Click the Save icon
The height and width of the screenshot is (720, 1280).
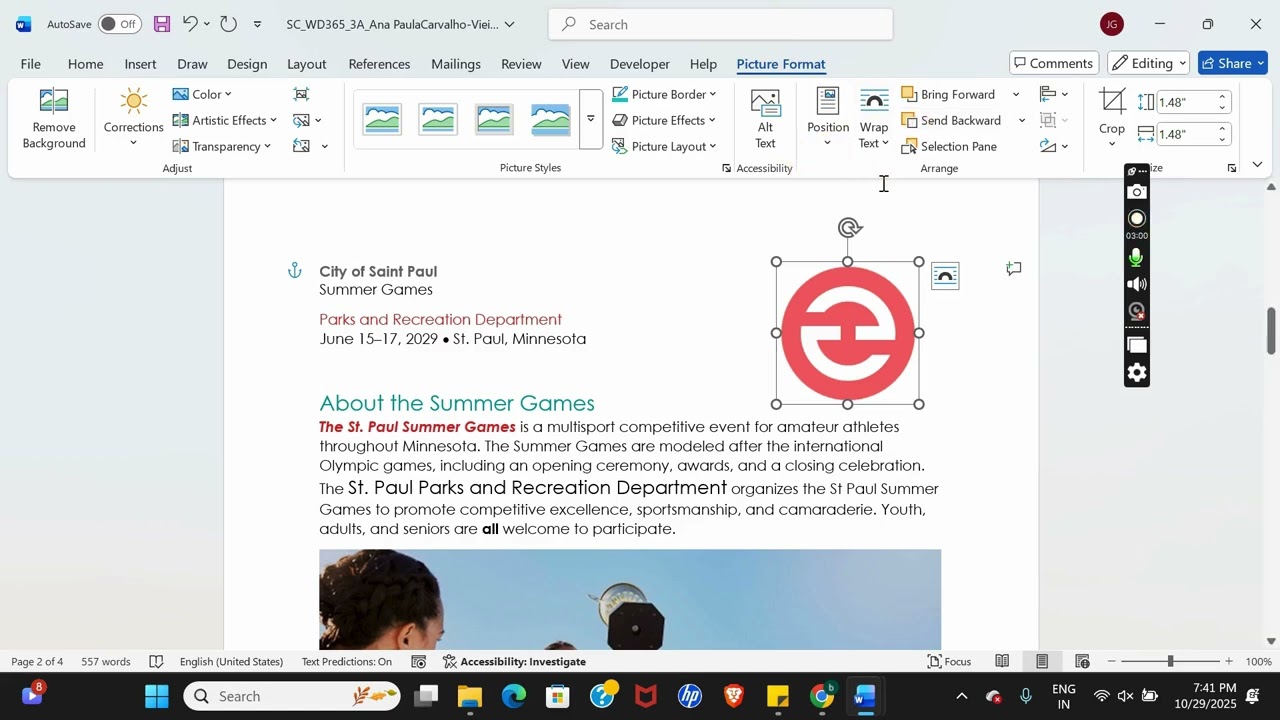point(161,24)
